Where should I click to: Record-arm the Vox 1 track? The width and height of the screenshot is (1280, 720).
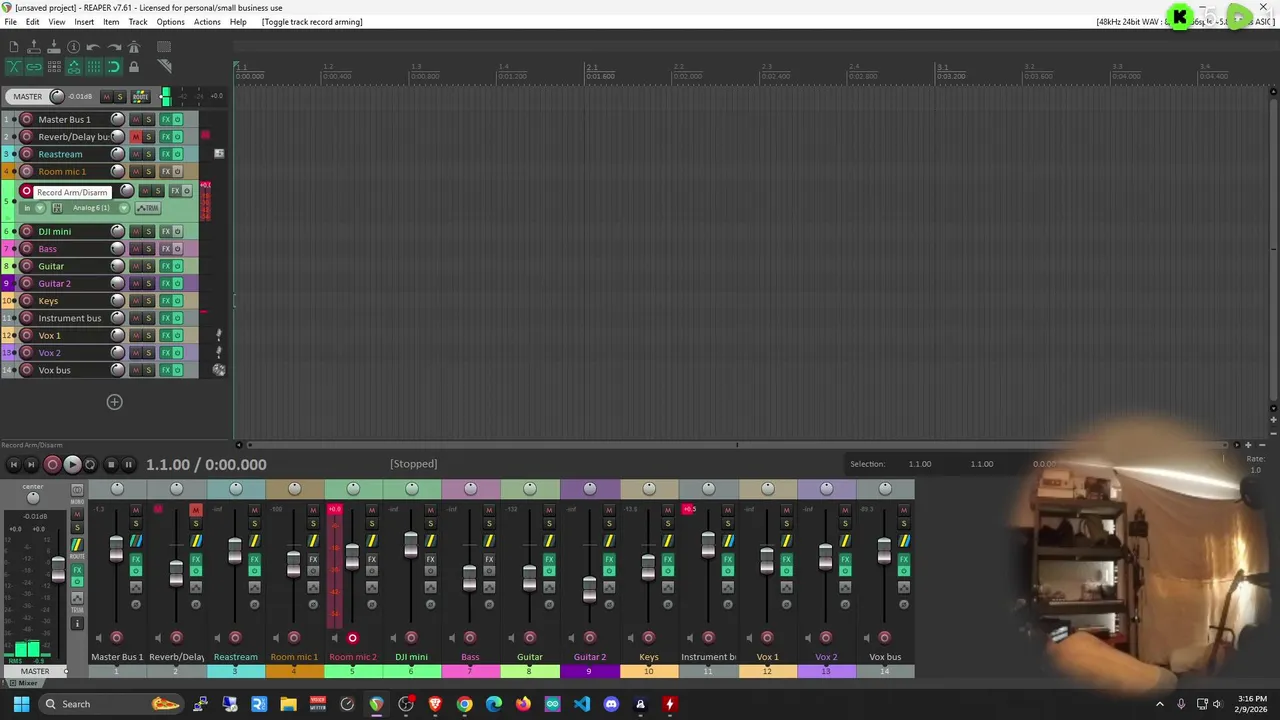(27, 335)
